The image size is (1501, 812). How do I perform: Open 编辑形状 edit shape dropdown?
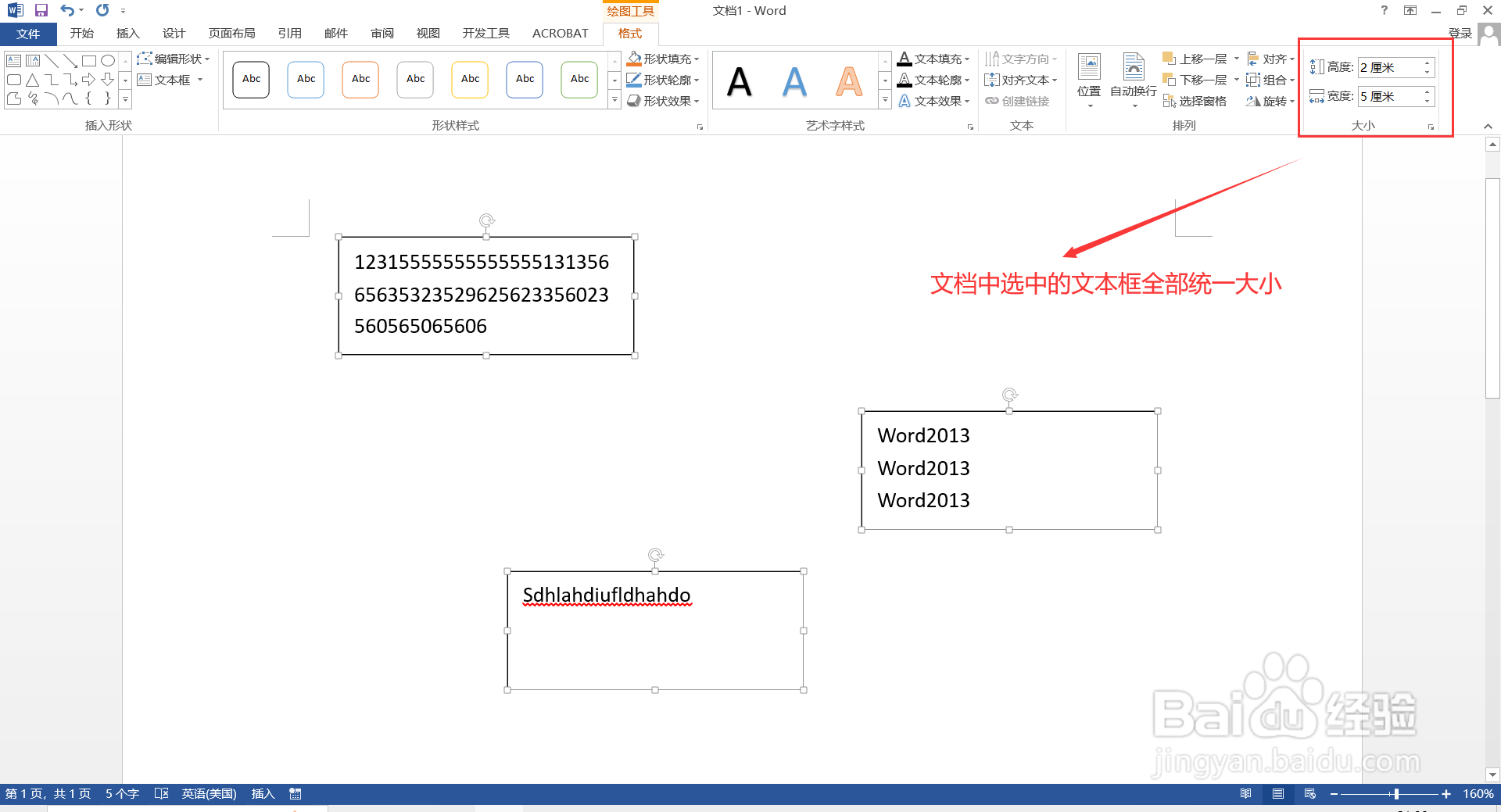pos(174,59)
